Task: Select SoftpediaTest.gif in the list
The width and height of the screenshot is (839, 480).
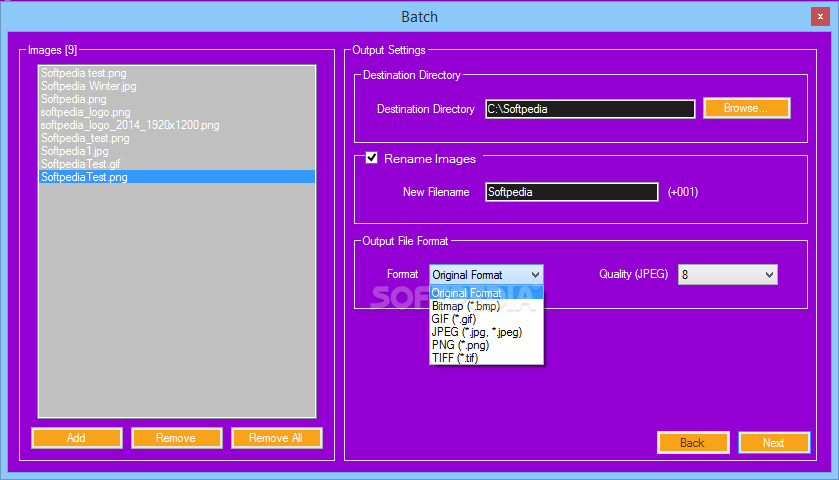Action: (x=177, y=164)
